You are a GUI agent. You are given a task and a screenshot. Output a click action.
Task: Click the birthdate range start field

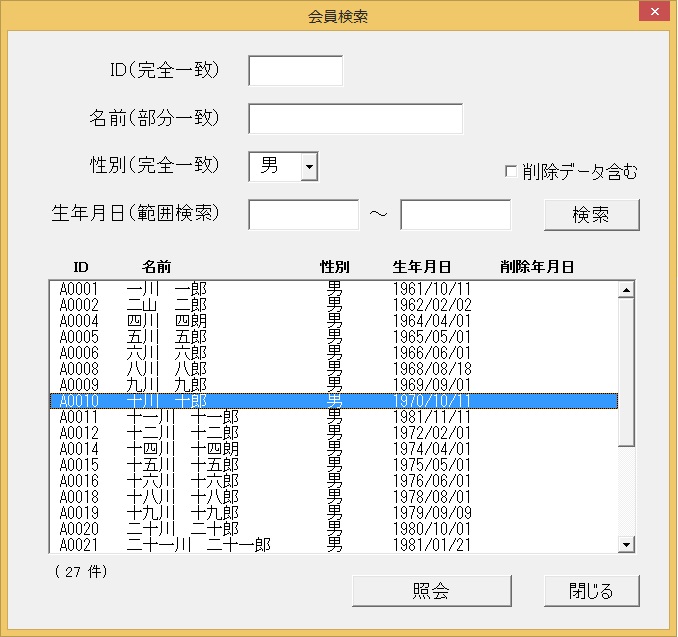[304, 214]
